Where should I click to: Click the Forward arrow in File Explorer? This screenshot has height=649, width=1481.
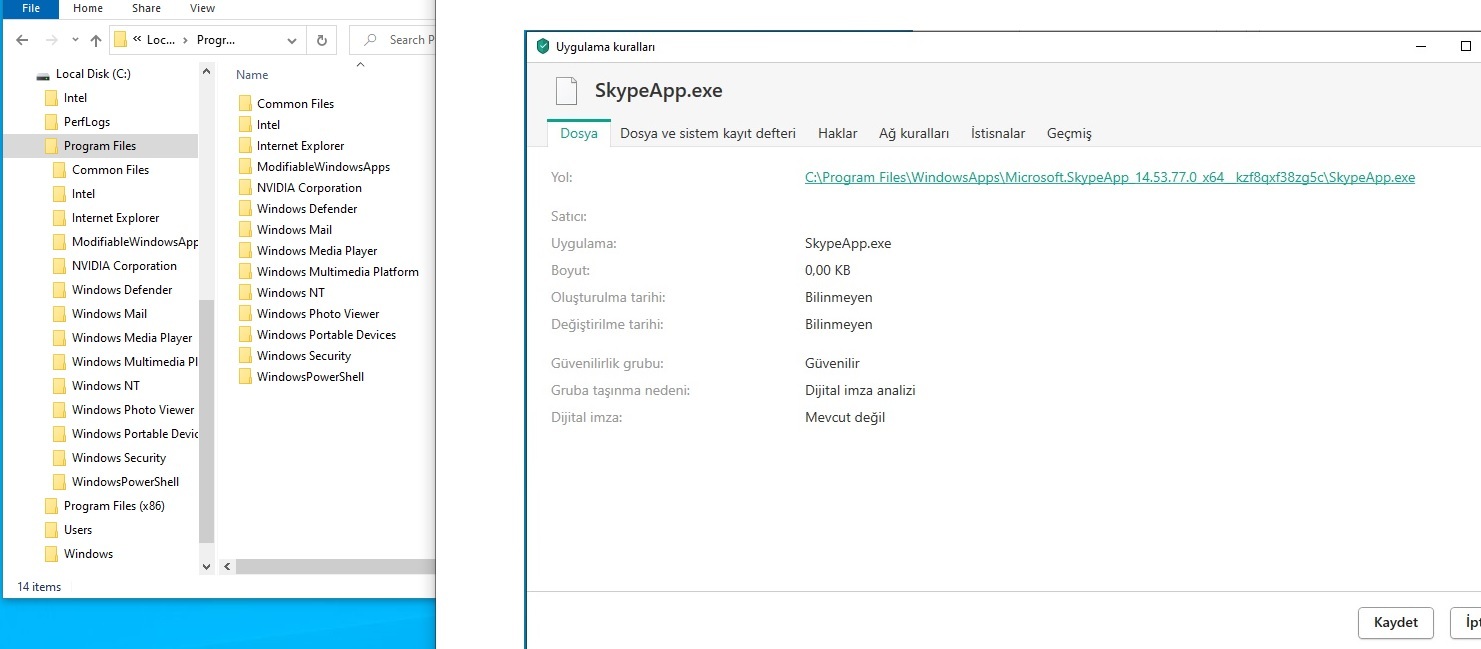pos(50,40)
